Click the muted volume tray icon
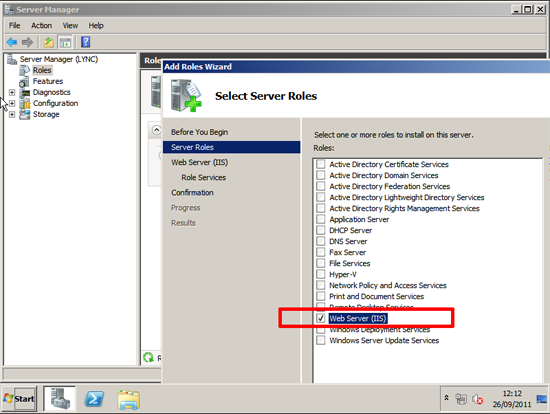The width and height of the screenshot is (550, 414). pyautogui.click(x=477, y=399)
